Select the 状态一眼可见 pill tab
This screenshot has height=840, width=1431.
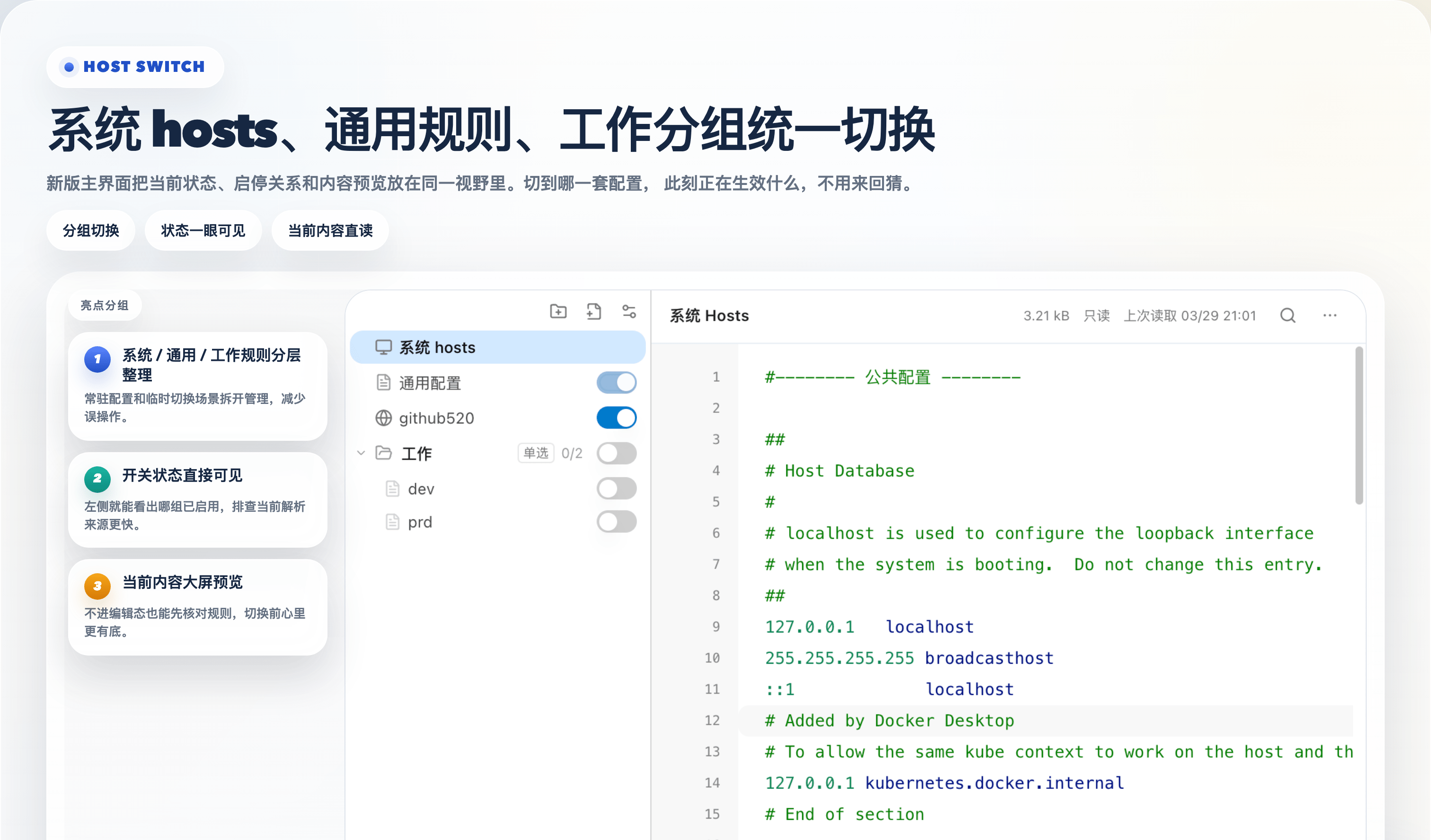tap(203, 230)
